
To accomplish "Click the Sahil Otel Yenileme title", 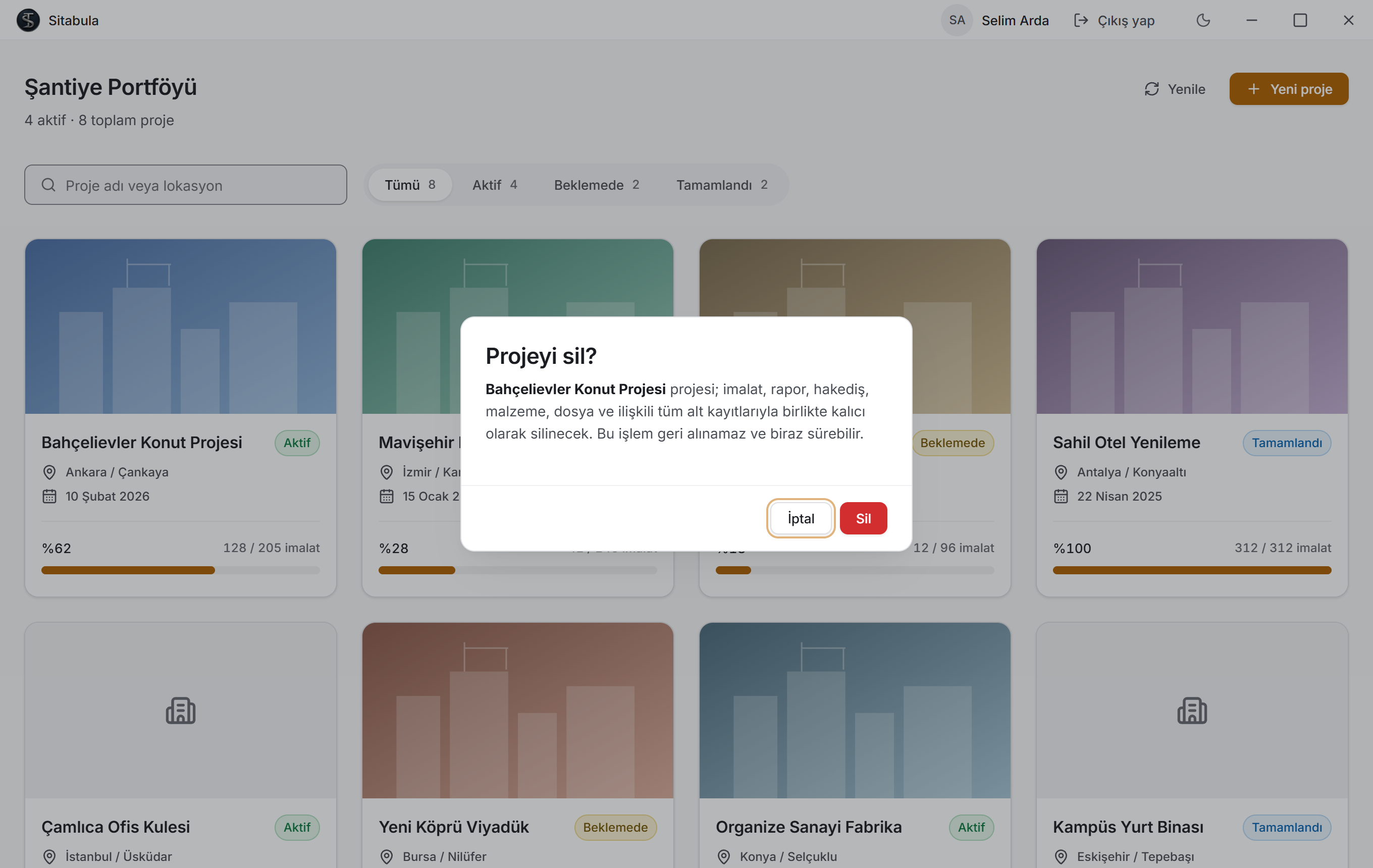I will tap(1127, 442).
